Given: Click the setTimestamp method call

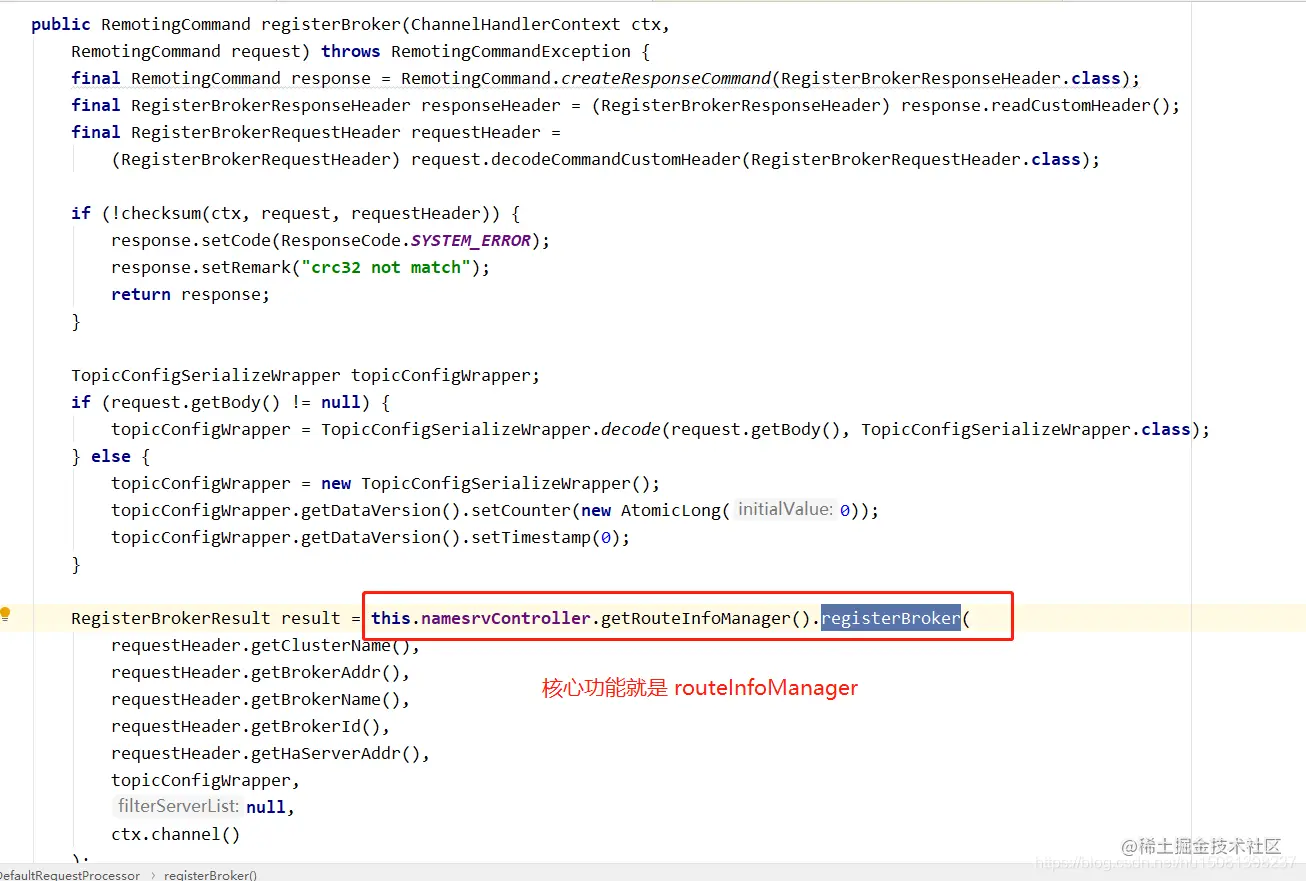Looking at the screenshot, I should click(x=531, y=537).
